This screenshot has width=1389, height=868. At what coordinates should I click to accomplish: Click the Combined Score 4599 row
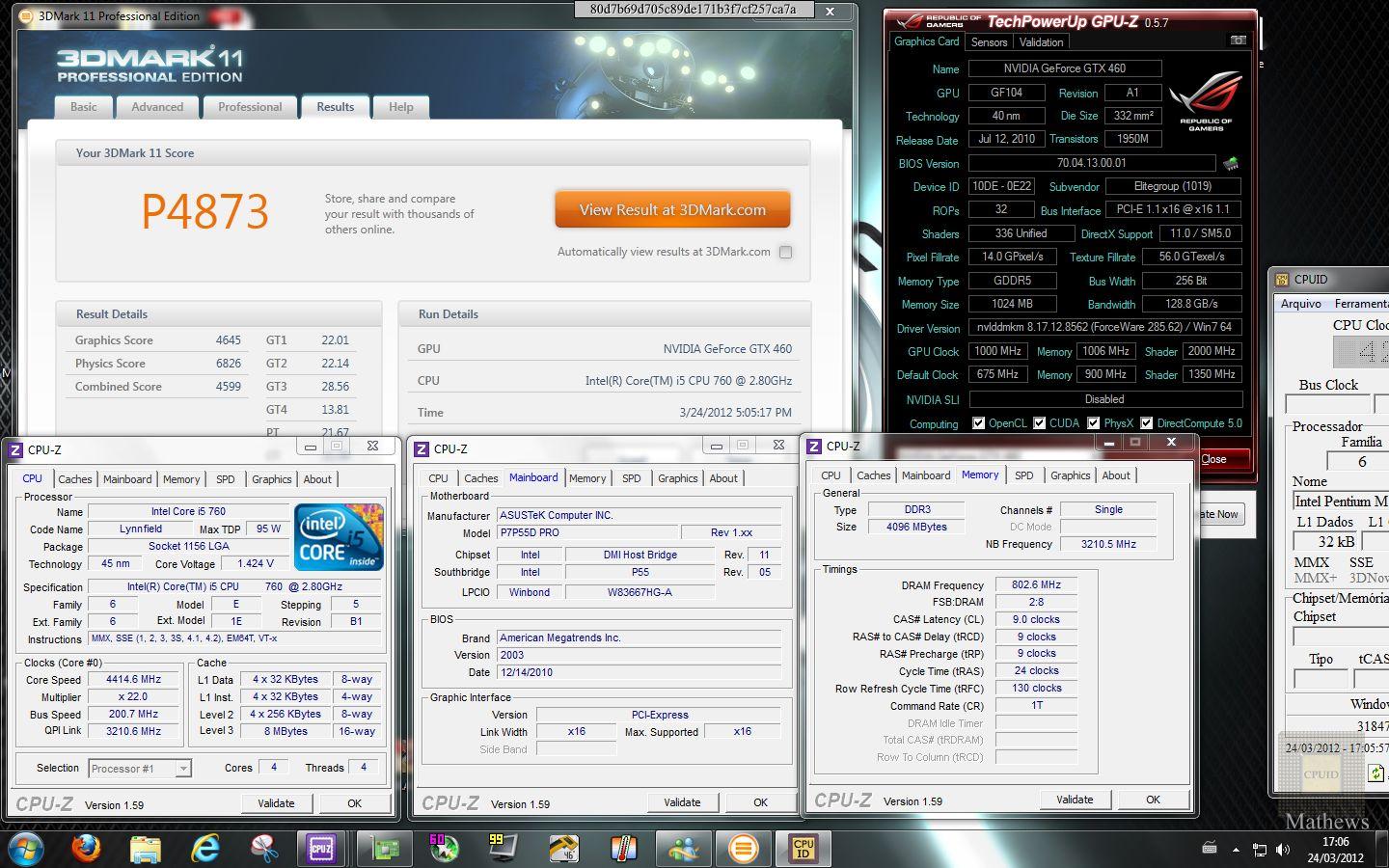point(158,387)
